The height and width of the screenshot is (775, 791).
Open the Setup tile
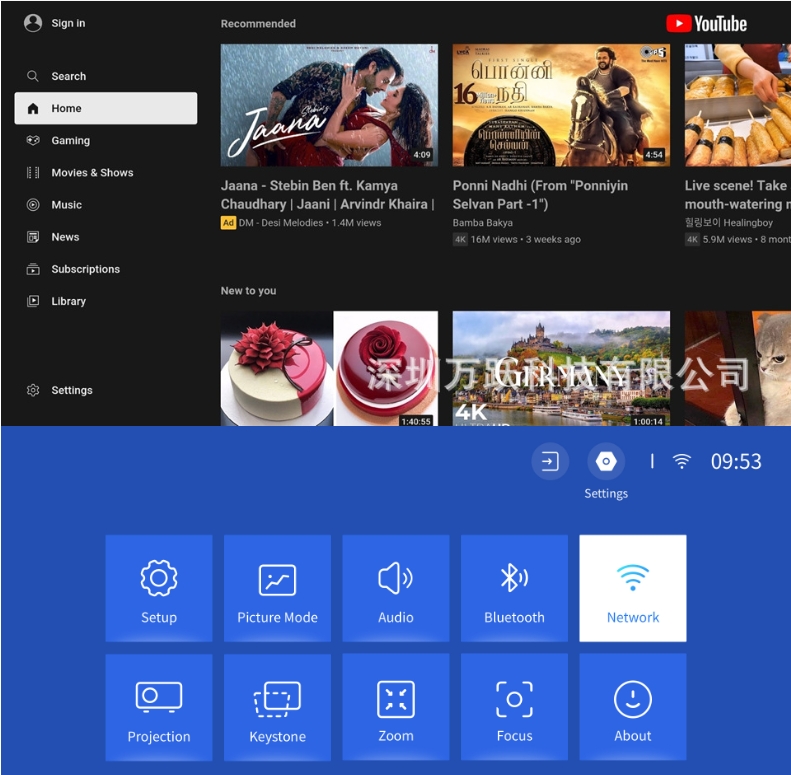pyautogui.click(x=159, y=588)
